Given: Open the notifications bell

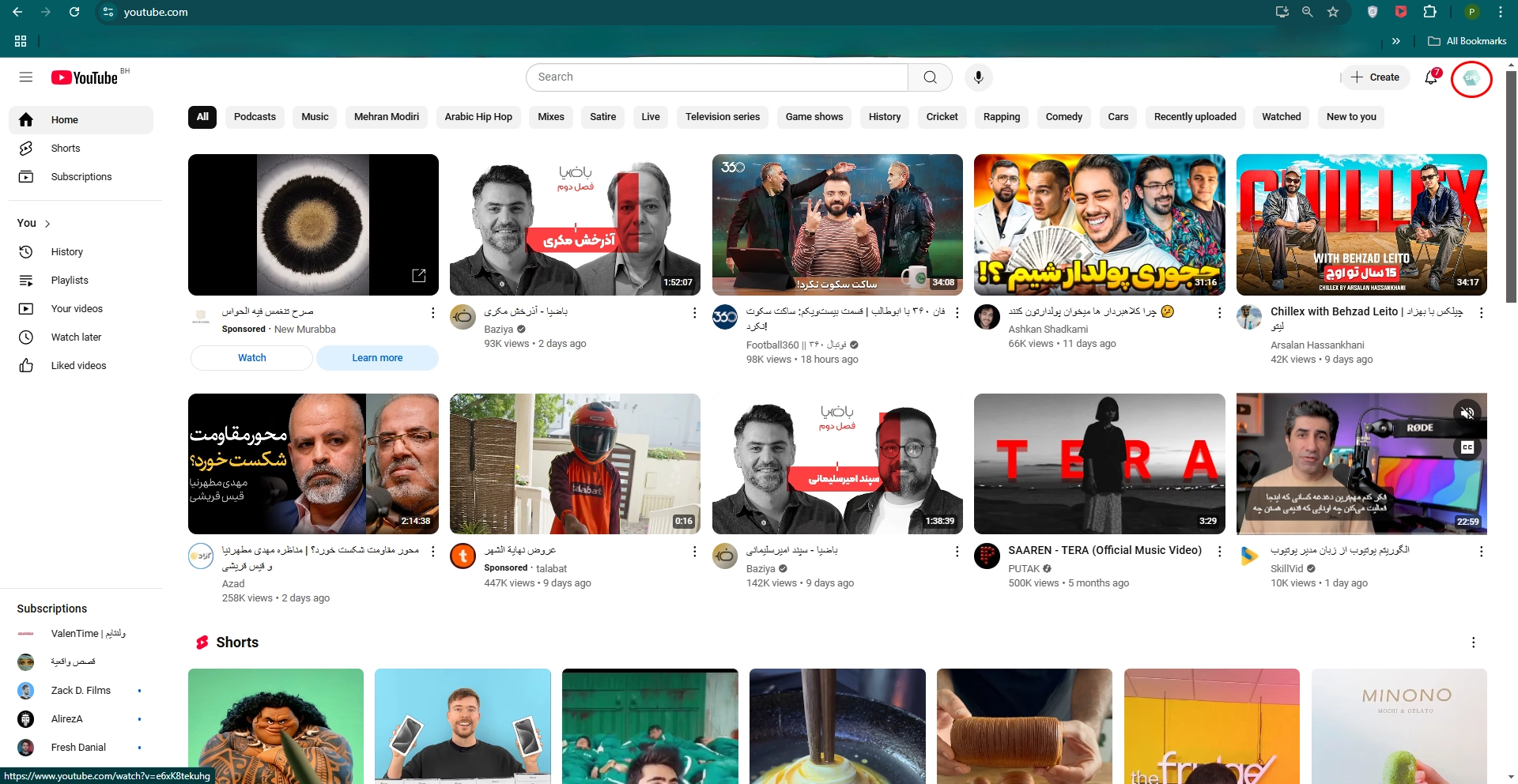Looking at the screenshot, I should 1431,77.
